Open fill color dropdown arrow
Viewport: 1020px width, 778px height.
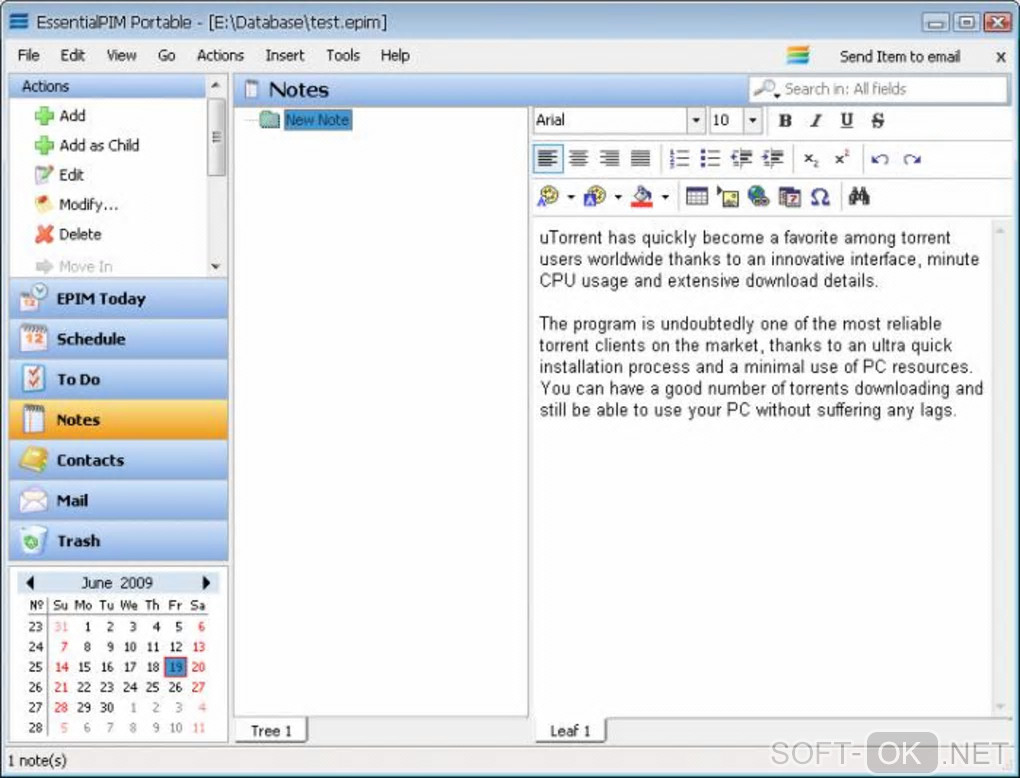[665, 196]
